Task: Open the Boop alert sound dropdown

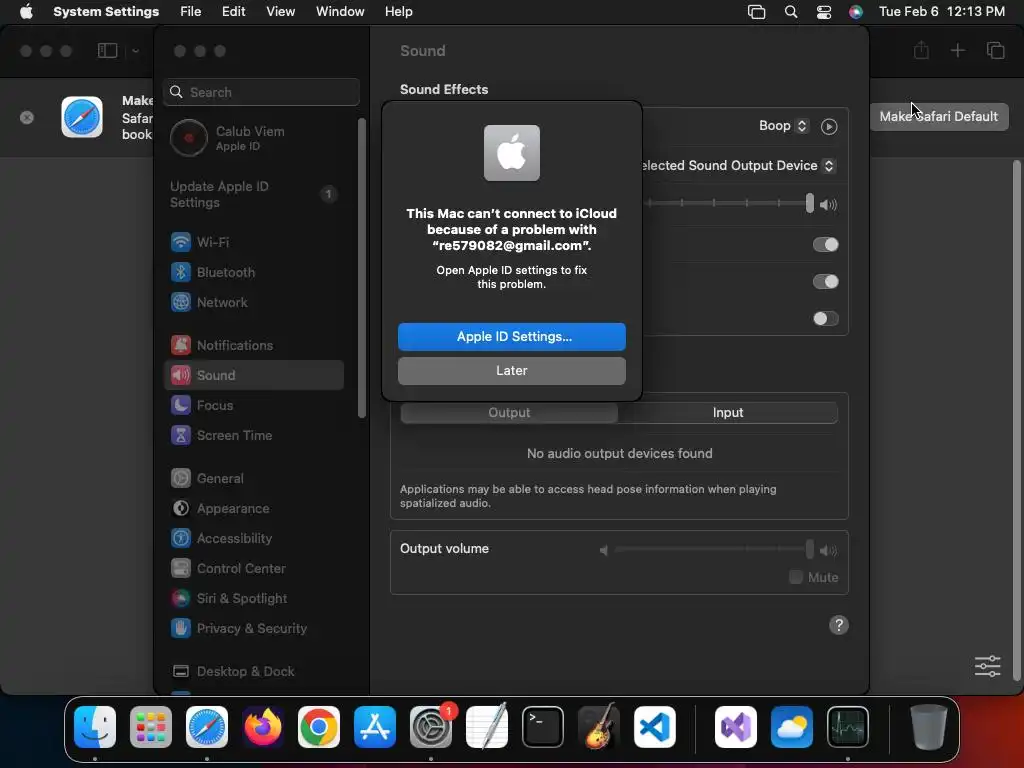Action: click(x=784, y=126)
